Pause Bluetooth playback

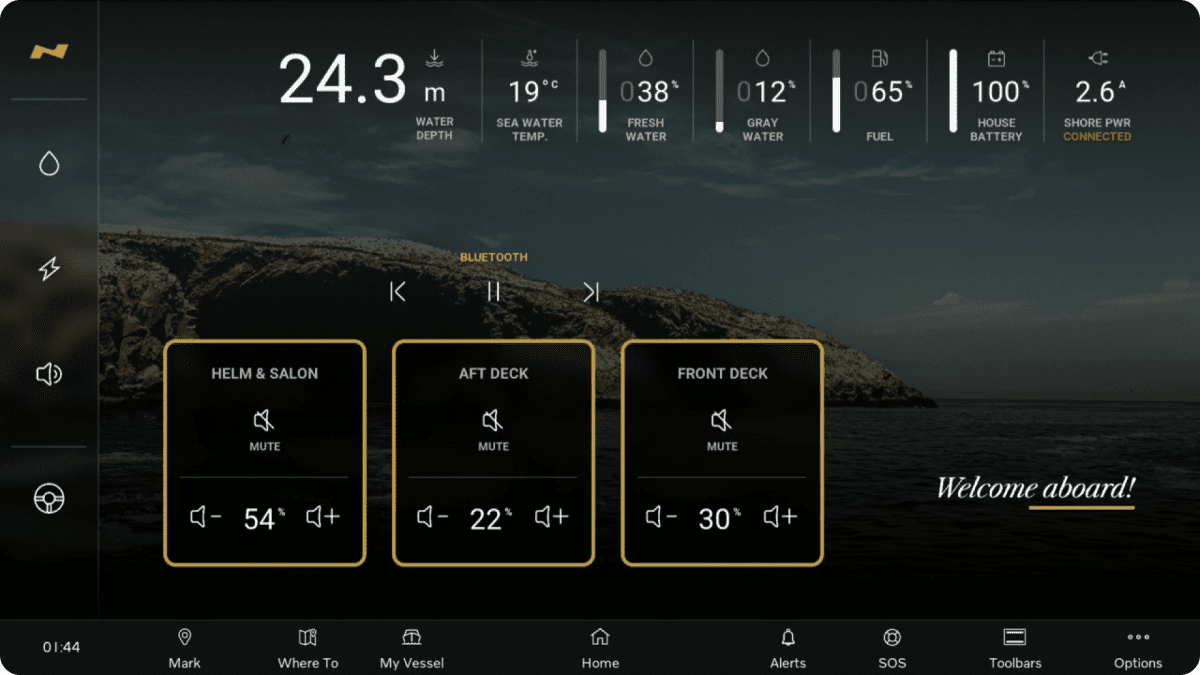point(493,292)
